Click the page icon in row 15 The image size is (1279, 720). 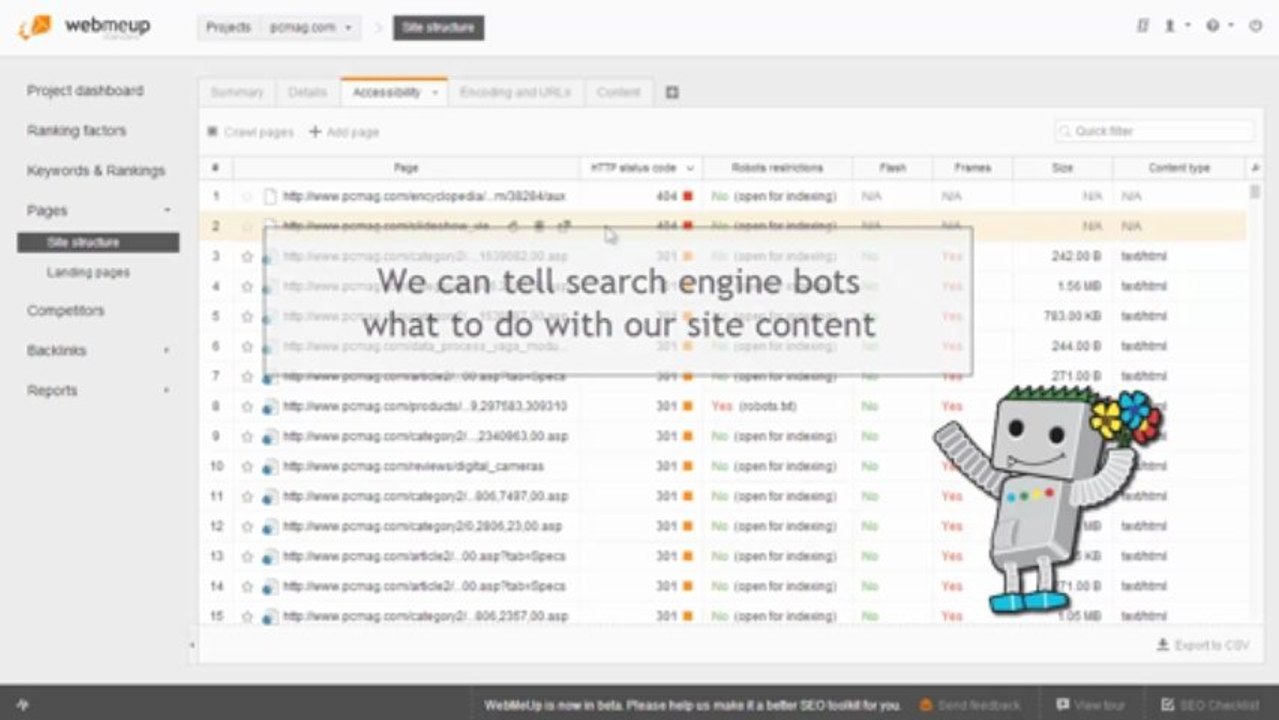point(269,616)
